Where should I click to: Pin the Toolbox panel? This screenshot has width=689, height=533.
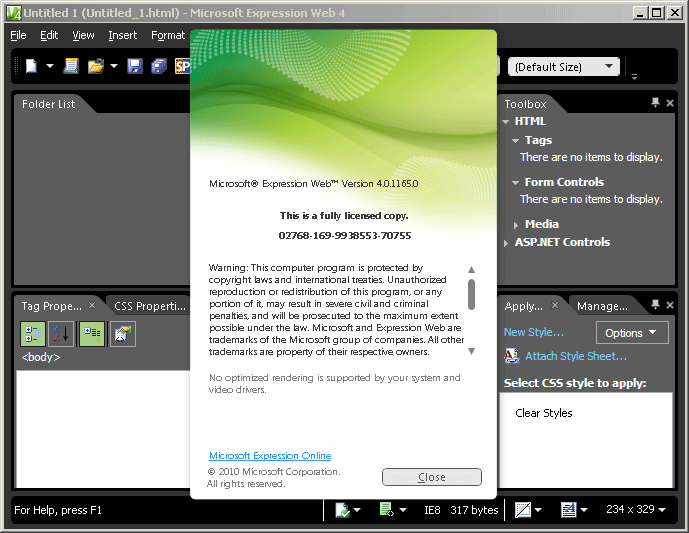(x=655, y=103)
